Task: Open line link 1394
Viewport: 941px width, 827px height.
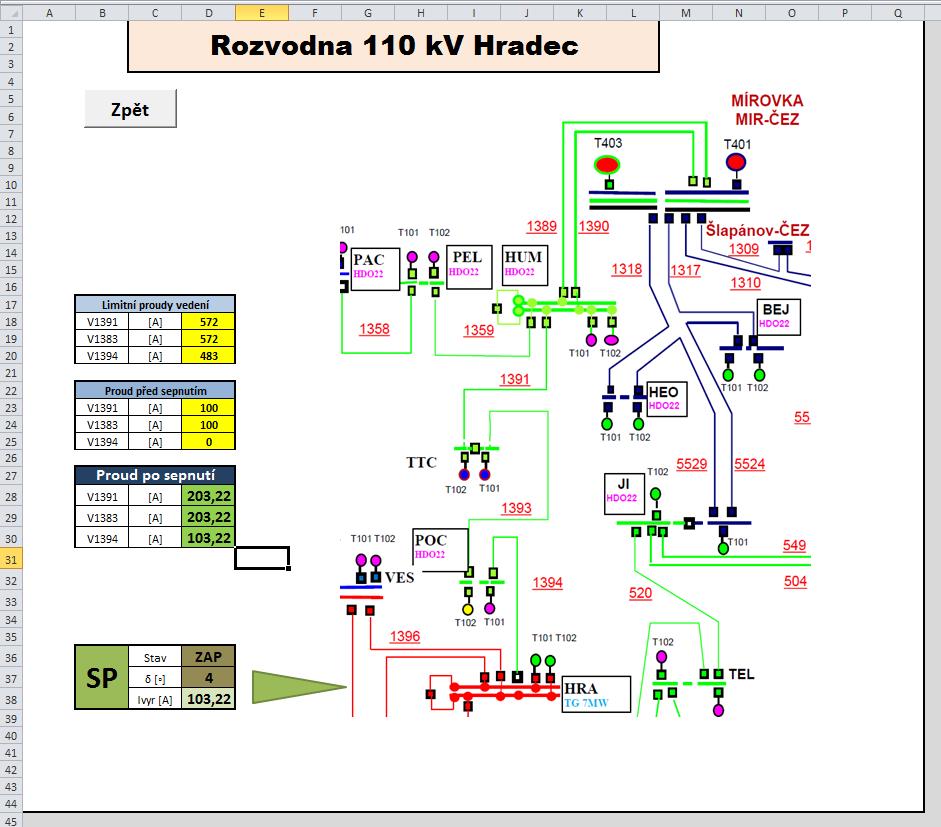Action: coord(547,583)
